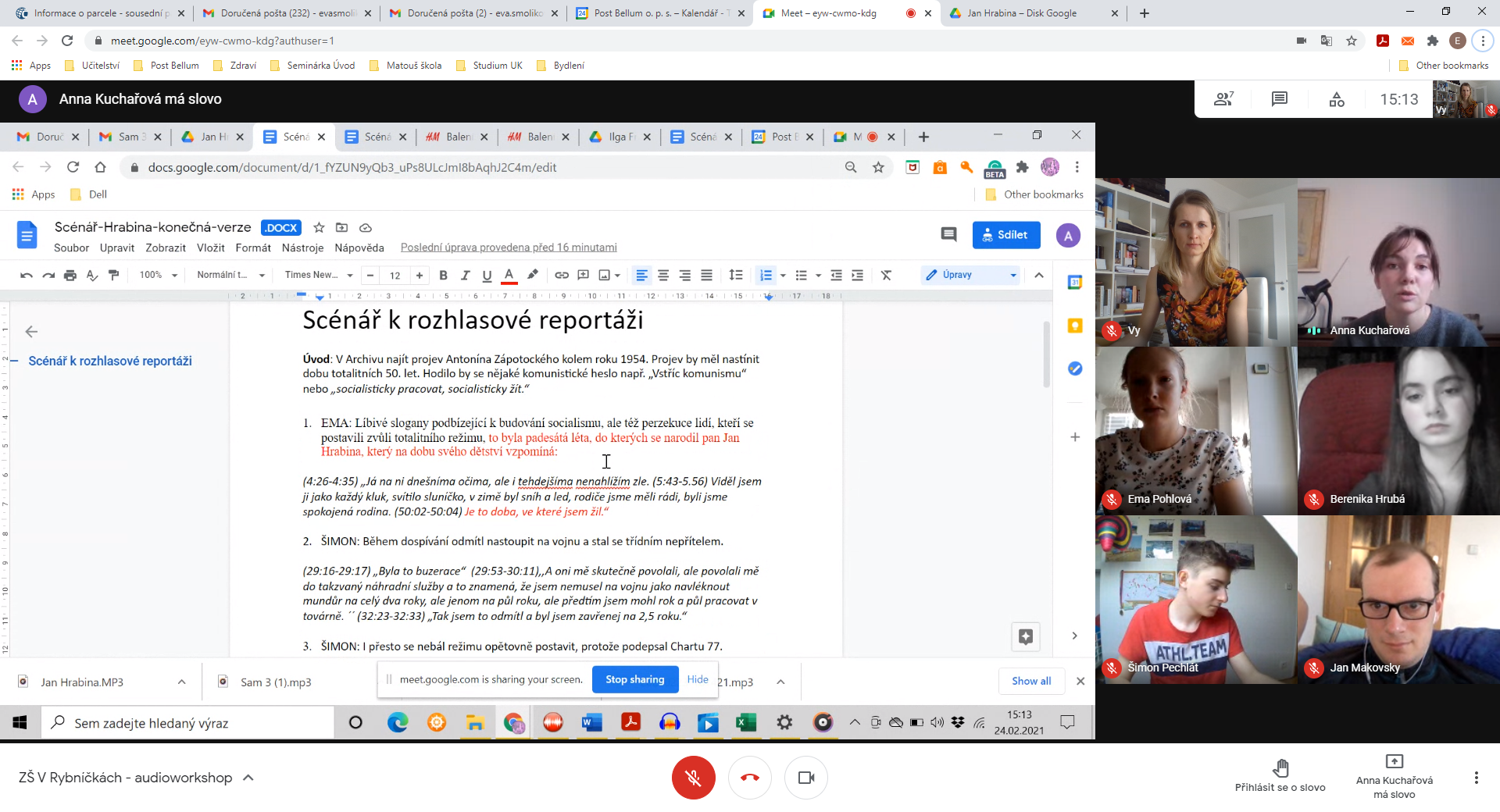Screen dimensions: 1500x812
Task: Expand the meeting details chevron
Action: 248,778
